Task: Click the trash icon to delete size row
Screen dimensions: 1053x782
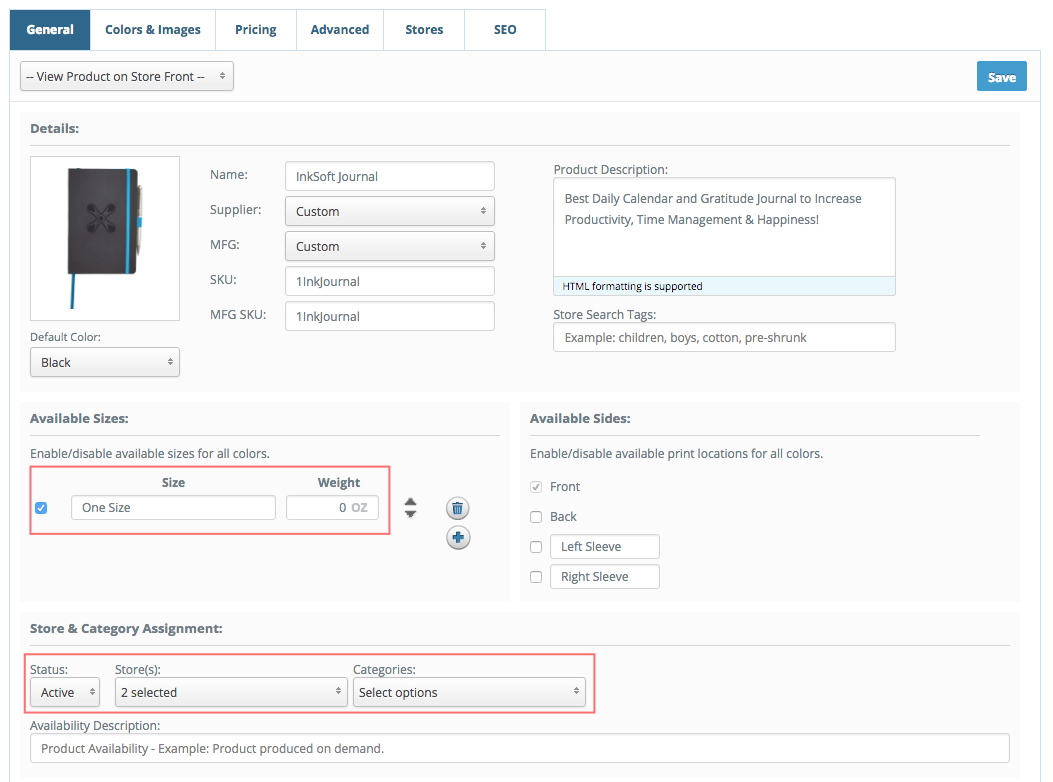Action: [x=457, y=508]
